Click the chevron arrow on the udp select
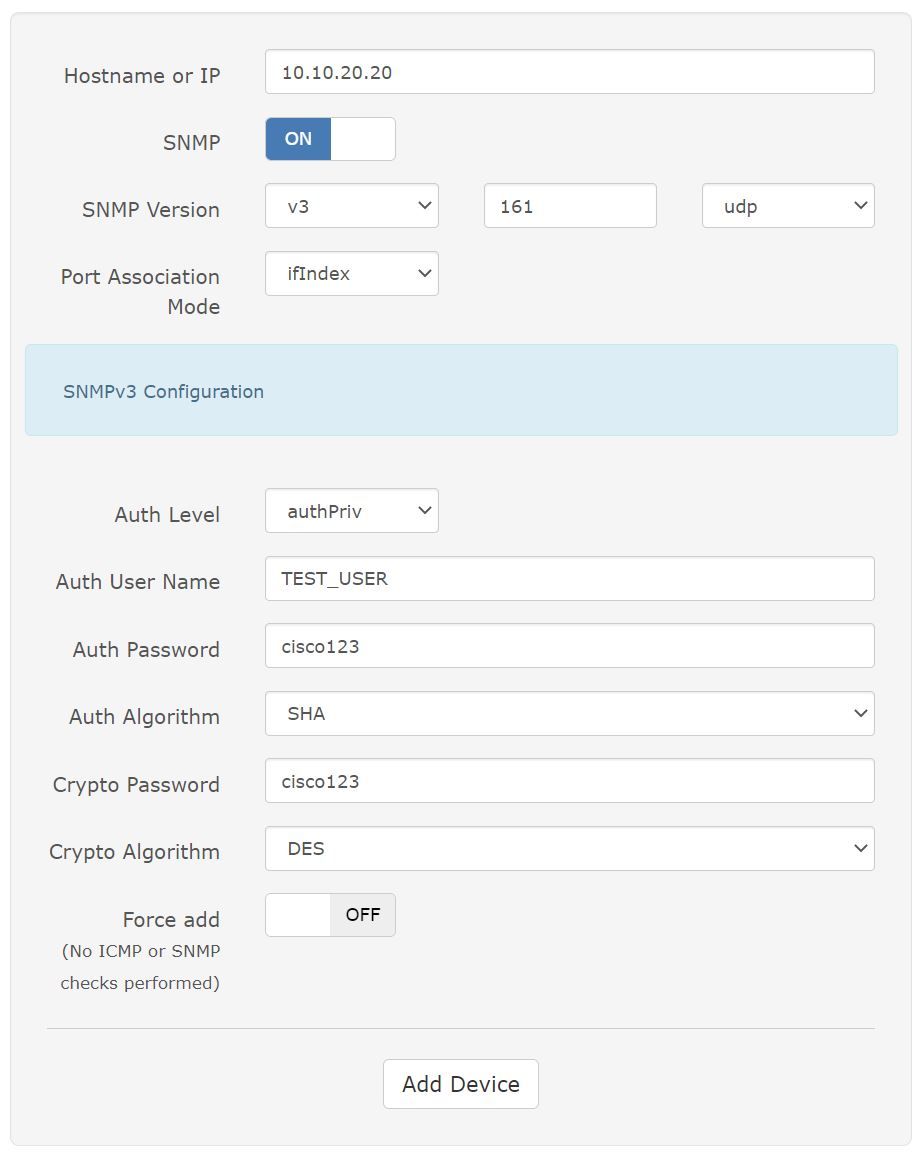Screen dimensions: 922x1157 [860, 206]
